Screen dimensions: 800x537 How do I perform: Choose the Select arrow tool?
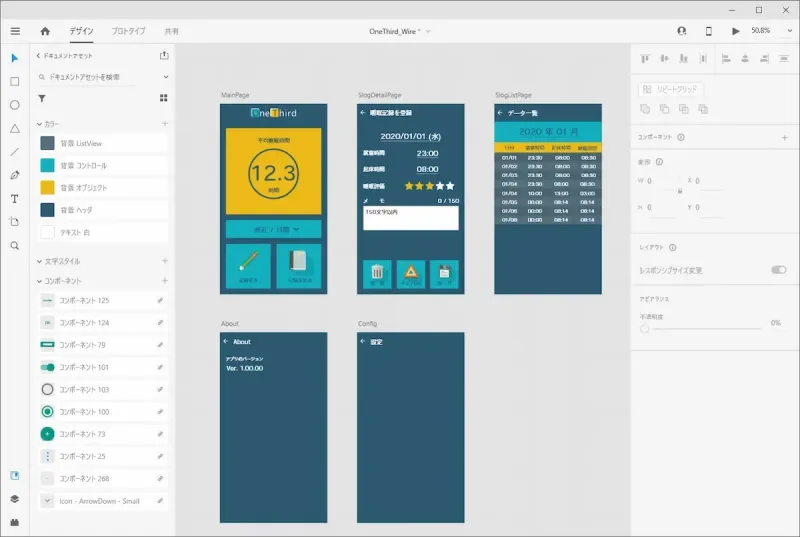tap(14, 58)
